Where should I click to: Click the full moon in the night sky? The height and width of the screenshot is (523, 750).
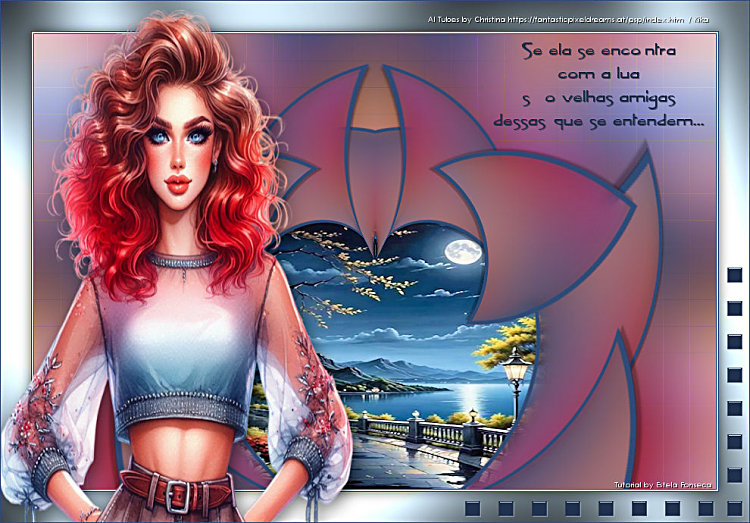(461, 250)
